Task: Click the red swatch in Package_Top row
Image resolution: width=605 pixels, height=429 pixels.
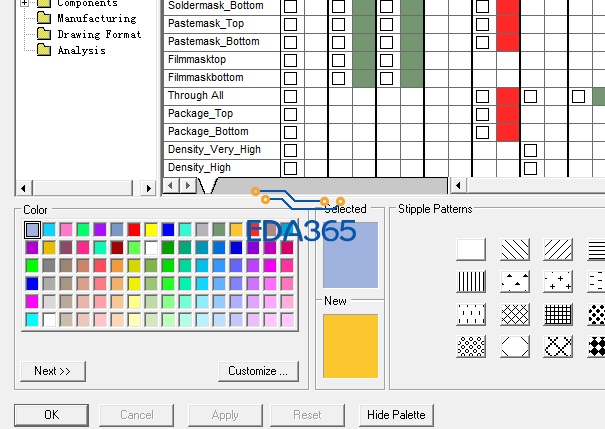Action: pos(508,114)
